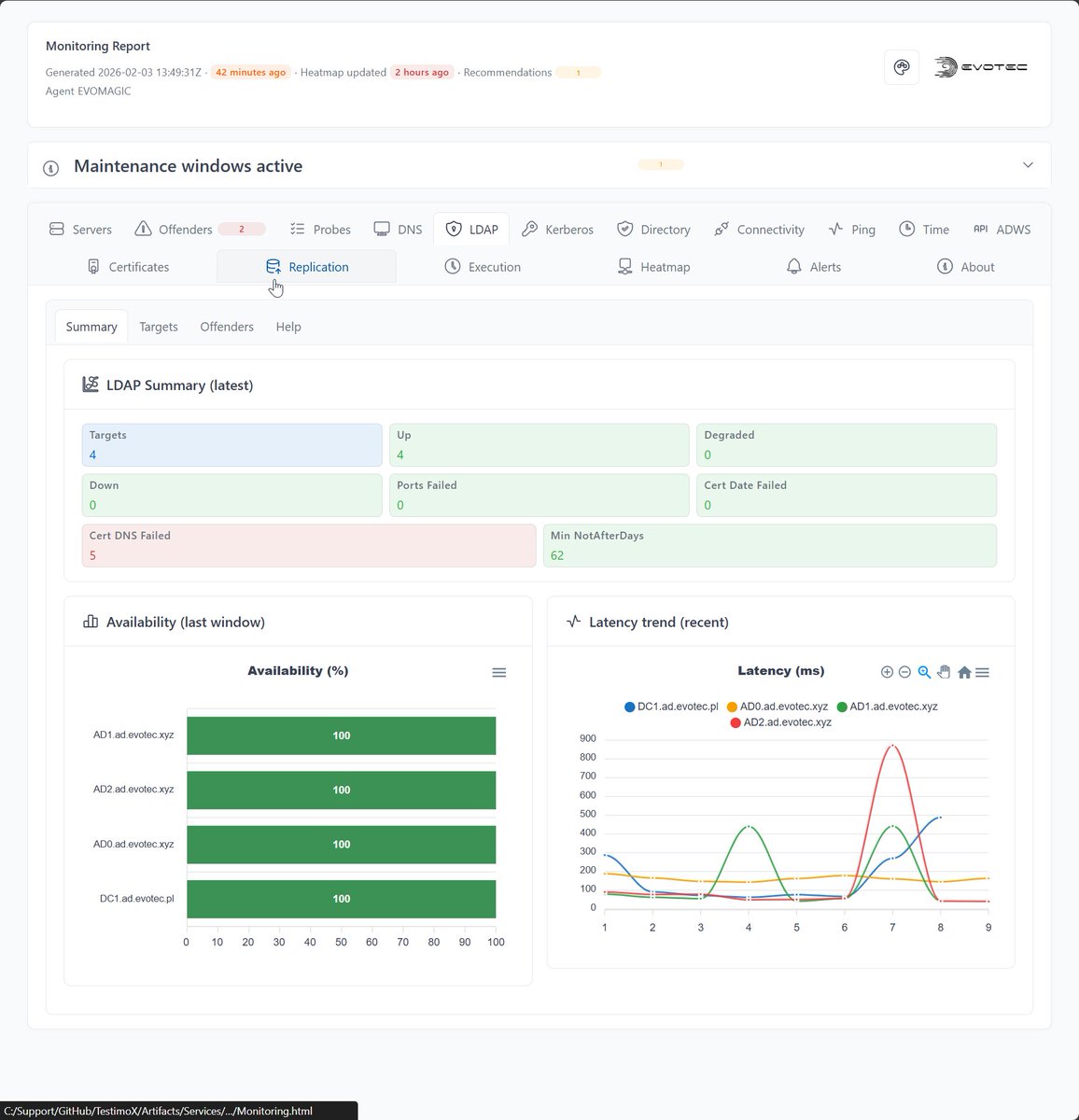
Task: Click the AD1.ad.evotec.xyz availability bar
Action: click(x=342, y=735)
